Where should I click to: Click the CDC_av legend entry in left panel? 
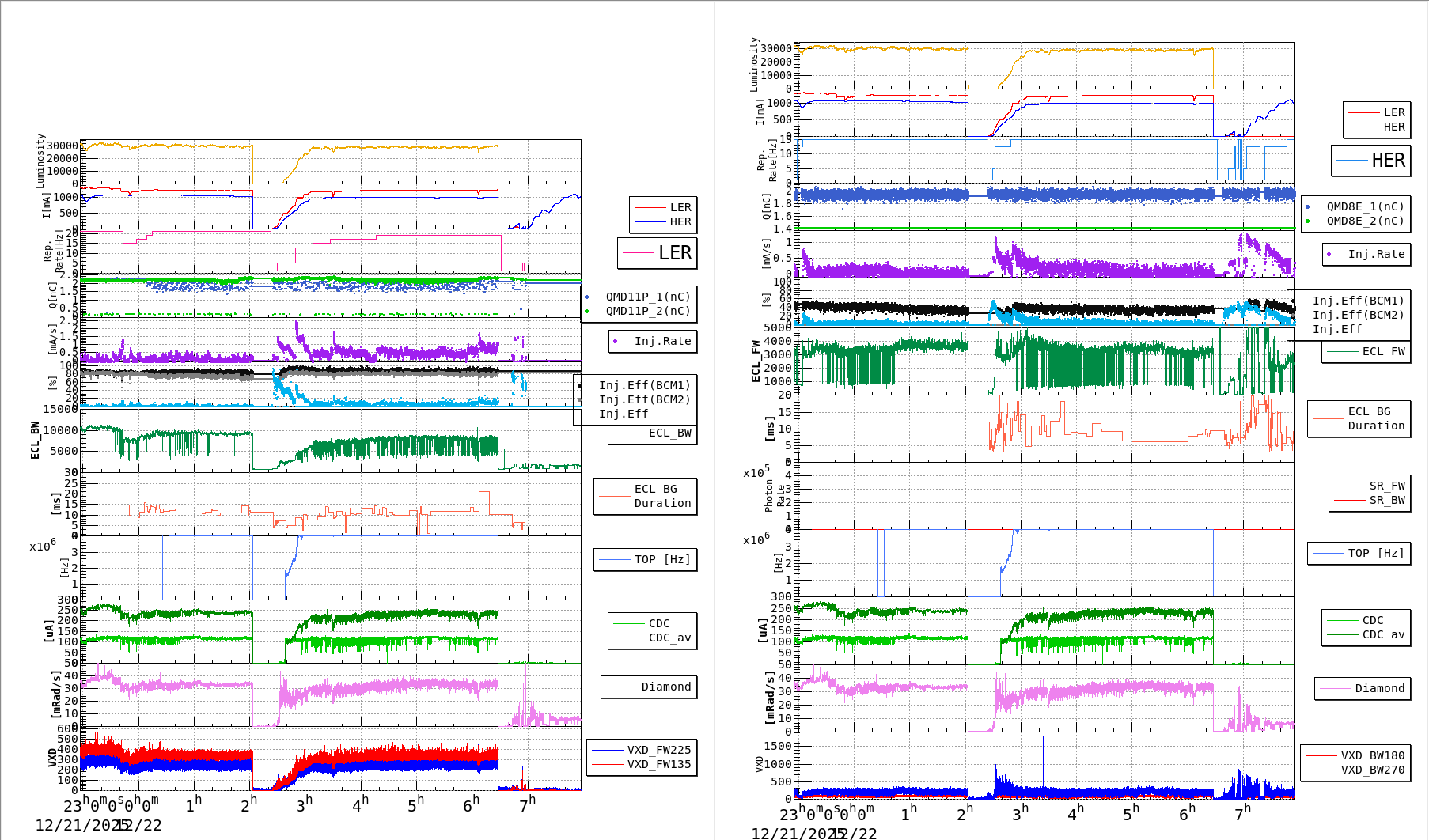(669, 638)
